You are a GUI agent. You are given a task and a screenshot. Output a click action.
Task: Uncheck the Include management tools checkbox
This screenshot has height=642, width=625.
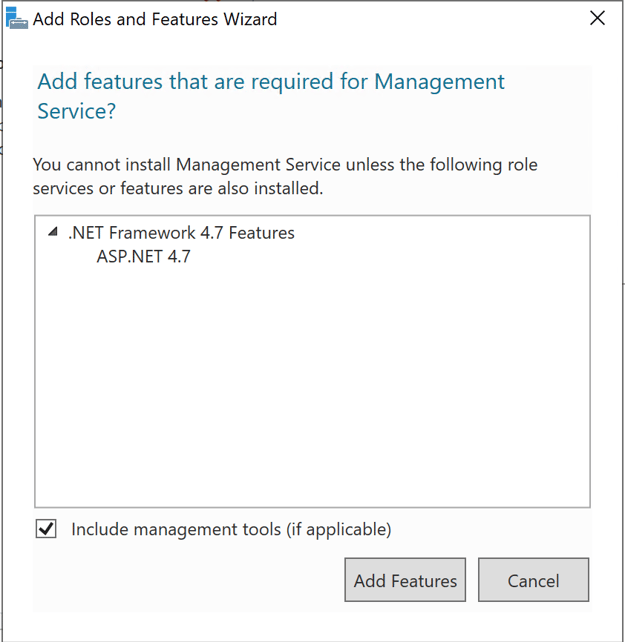[47, 529]
